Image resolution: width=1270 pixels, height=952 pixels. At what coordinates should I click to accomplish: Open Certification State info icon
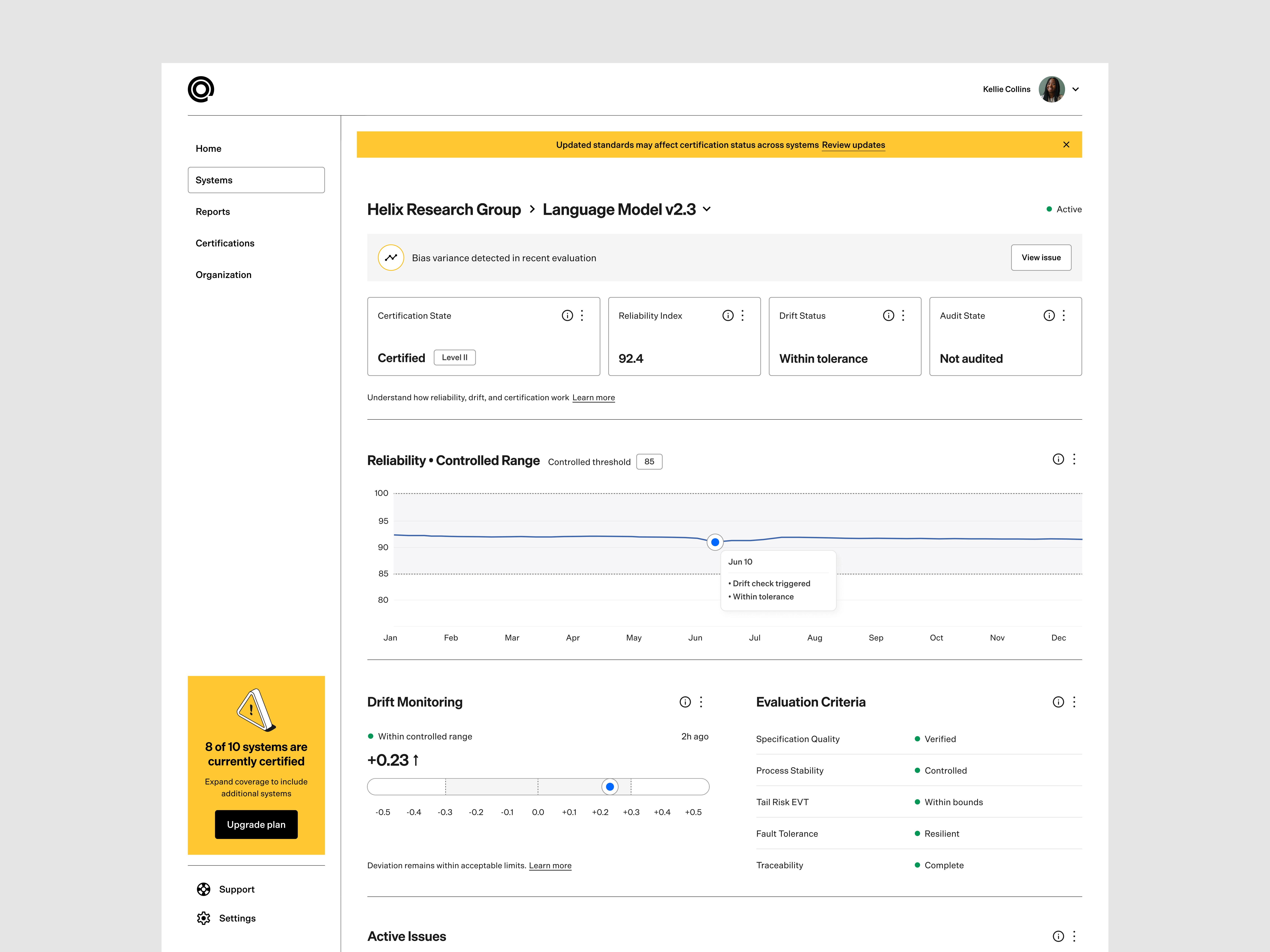(567, 316)
